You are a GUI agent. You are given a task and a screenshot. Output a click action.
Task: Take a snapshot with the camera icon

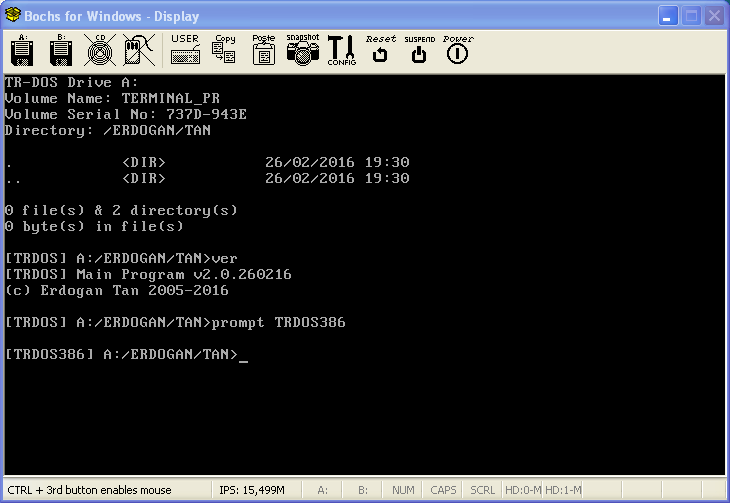[303, 49]
